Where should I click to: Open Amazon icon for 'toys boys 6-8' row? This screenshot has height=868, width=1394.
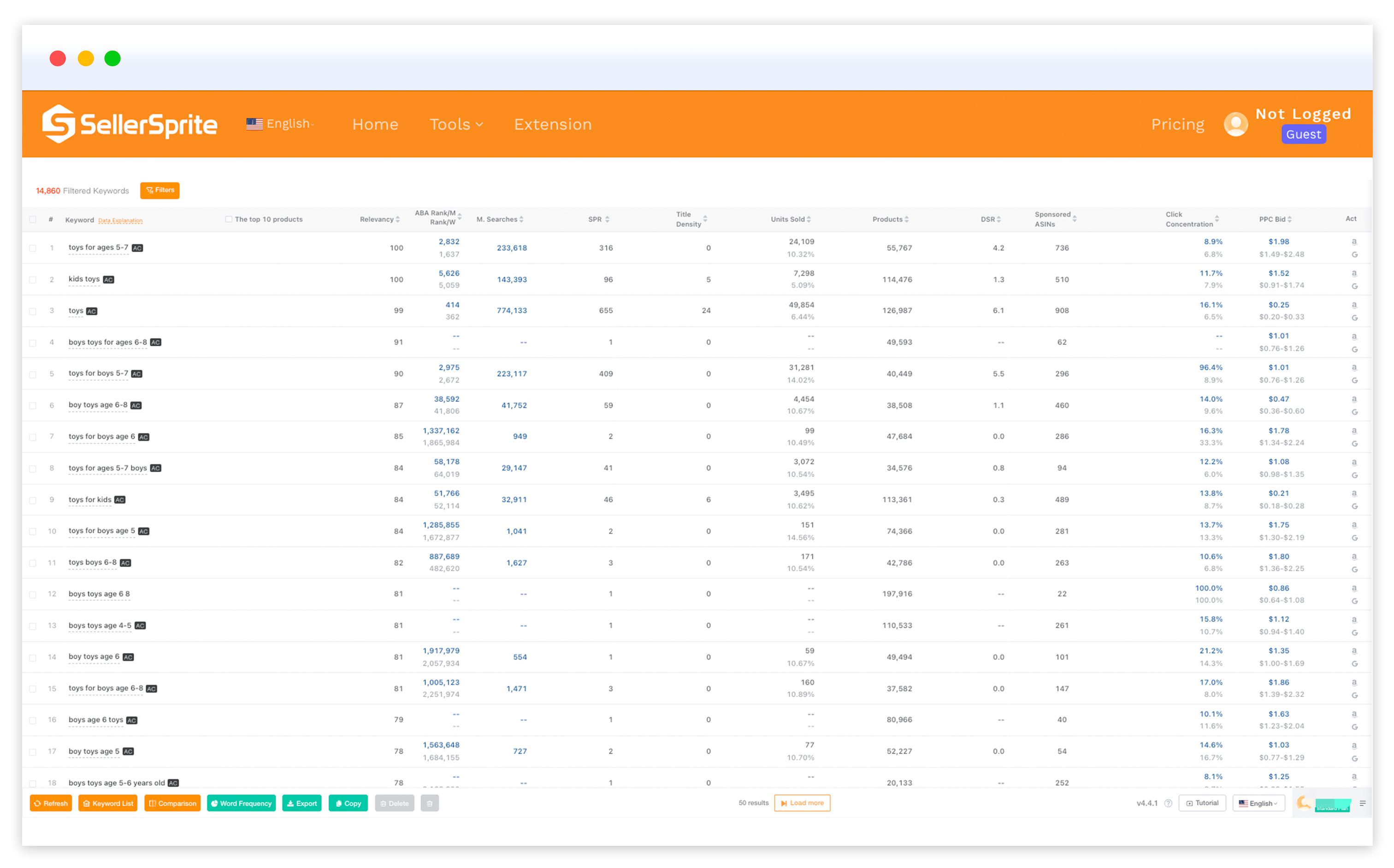[1354, 556]
